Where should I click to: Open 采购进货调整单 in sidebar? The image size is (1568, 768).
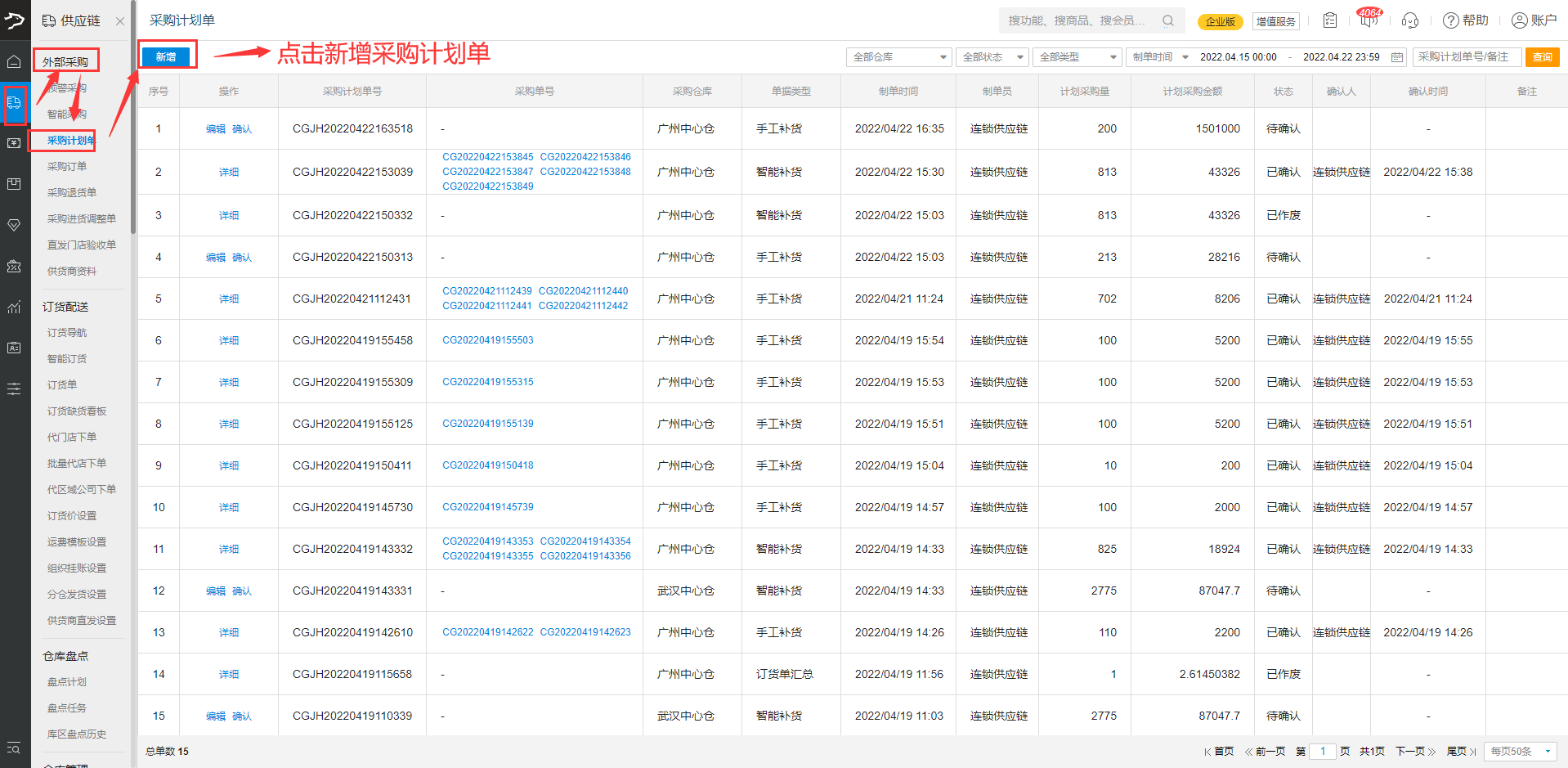tap(82, 219)
